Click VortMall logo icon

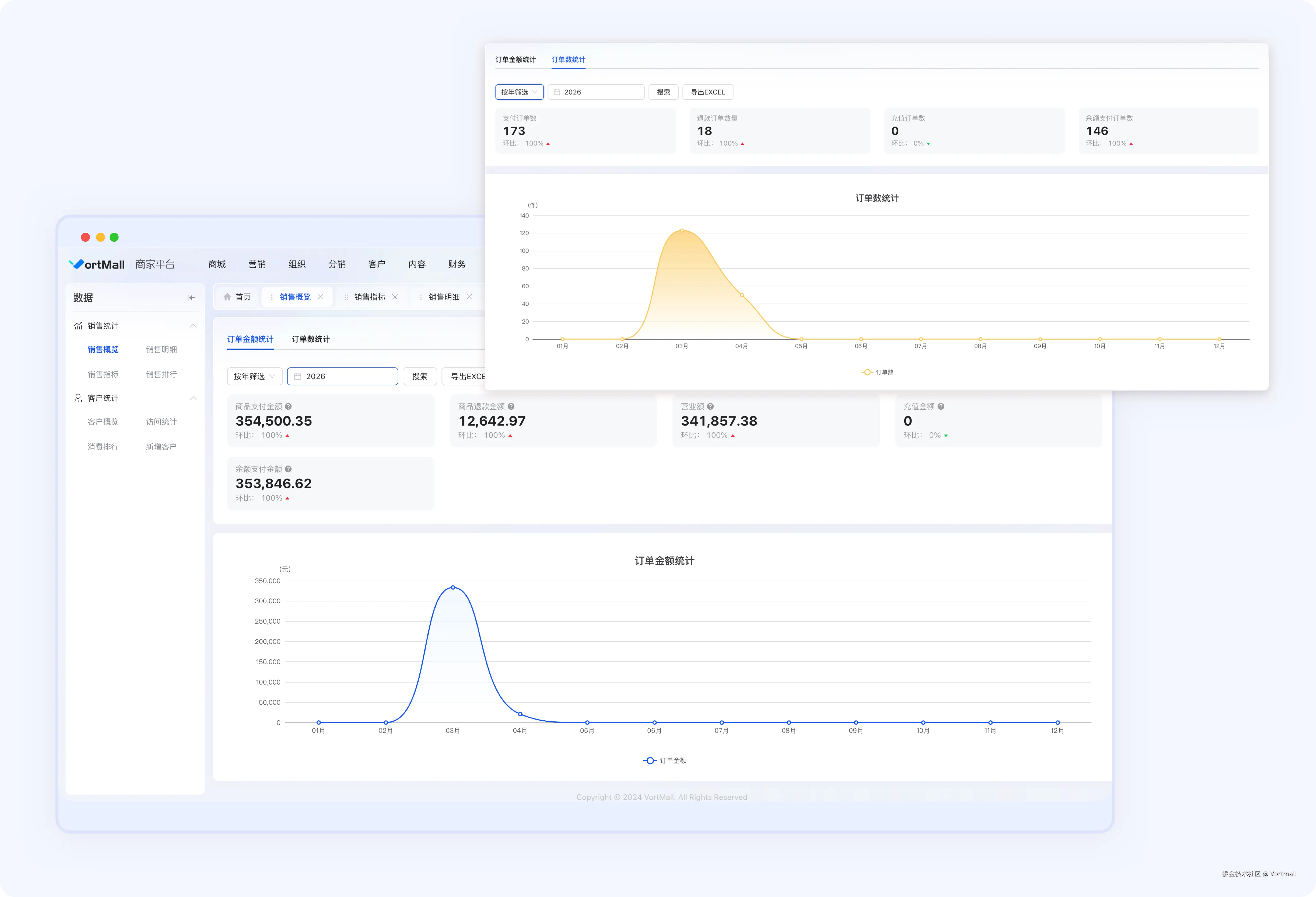(76, 264)
